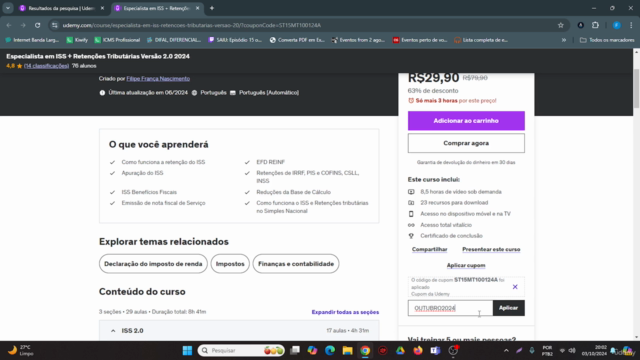The image size is (640, 360).
Task: Bookmark this page with the star icon
Action: (561, 25)
